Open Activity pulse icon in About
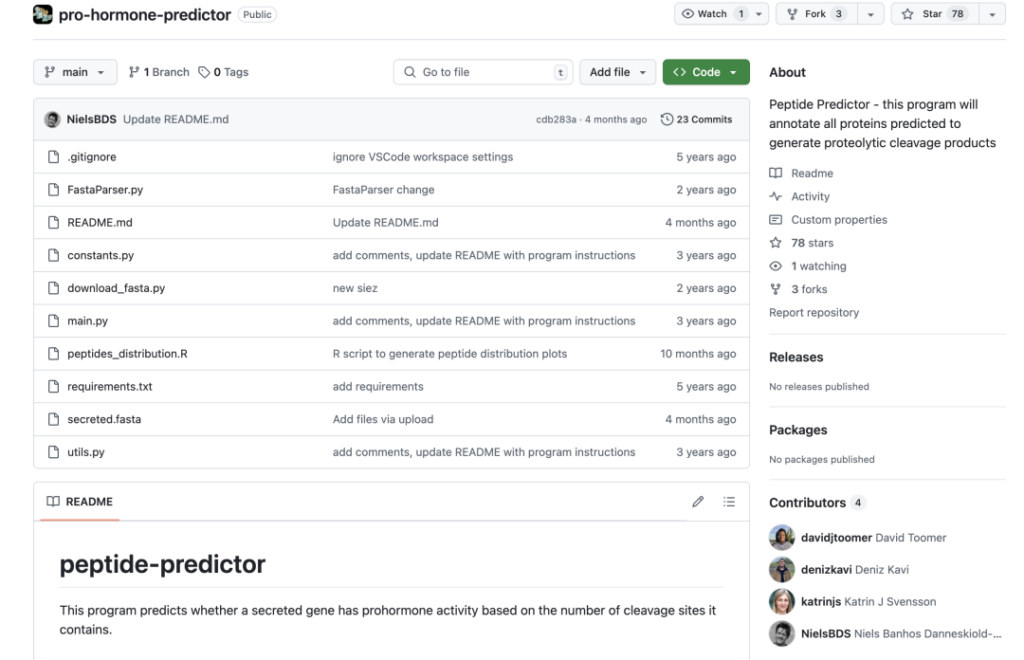1024x660 pixels. (776, 197)
